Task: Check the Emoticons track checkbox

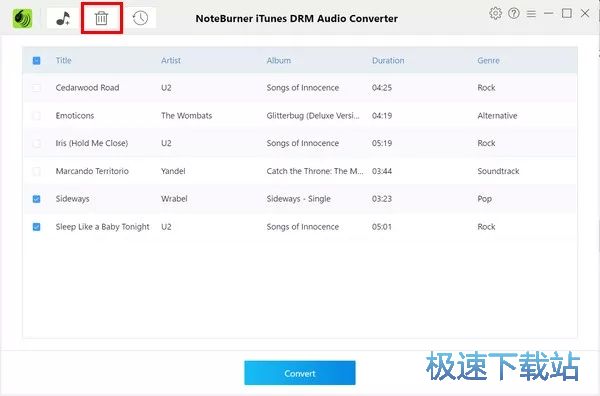Action: (x=36, y=116)
